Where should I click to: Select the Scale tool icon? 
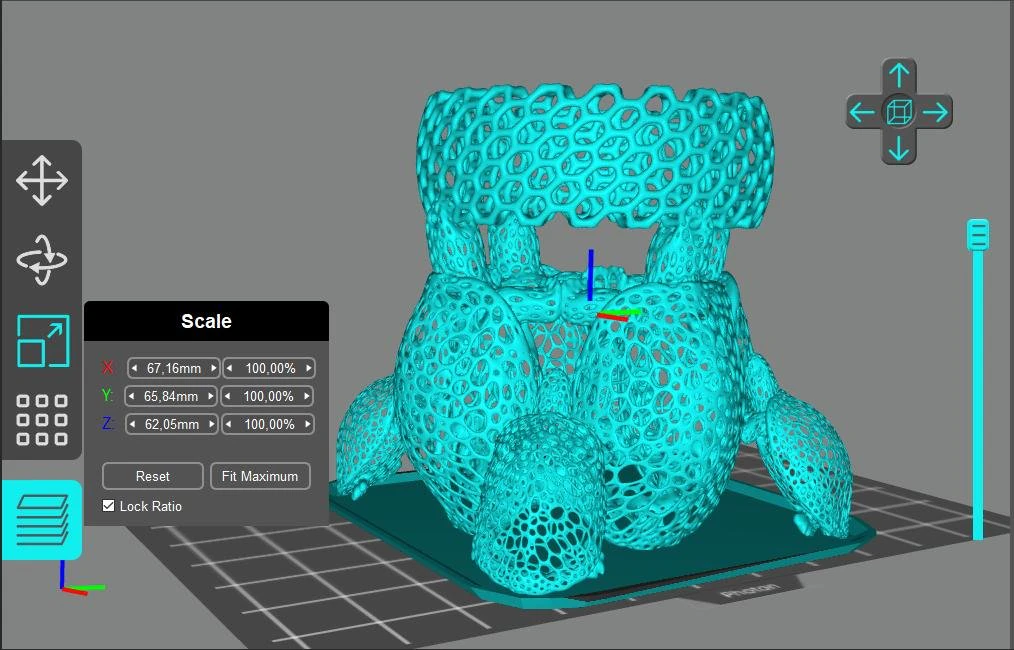pos(43,341)
